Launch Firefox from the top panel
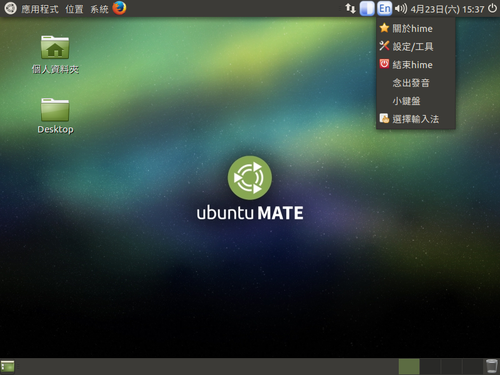Image resolution: width=500 pixels, height=375 pixels. [119, 8]
